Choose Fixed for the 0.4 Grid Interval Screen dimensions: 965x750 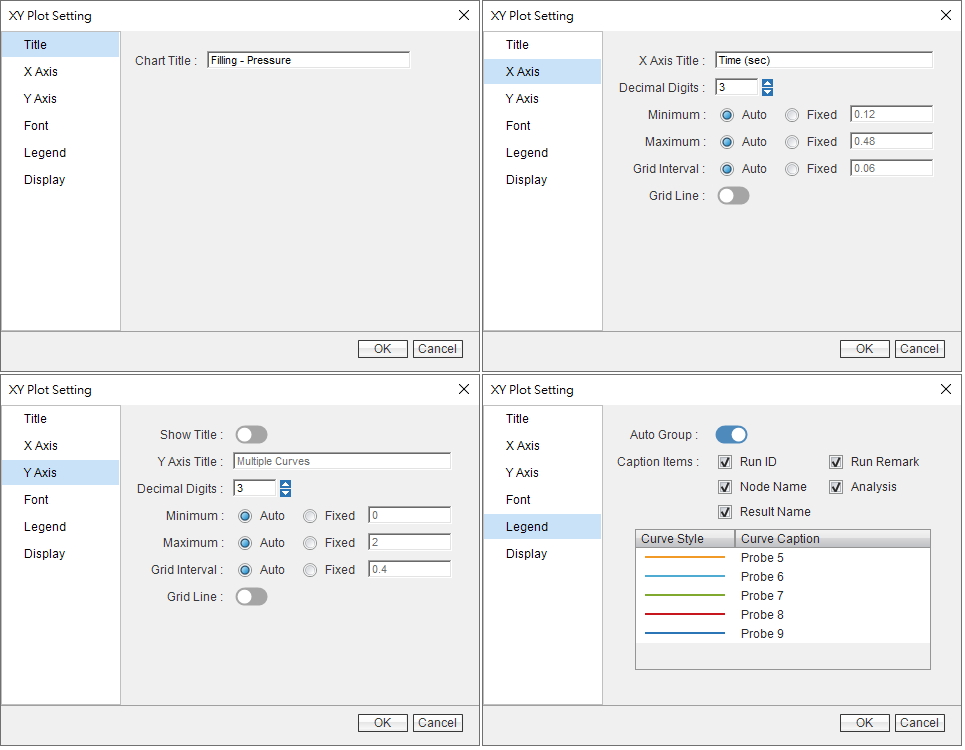tap(310, 570)
